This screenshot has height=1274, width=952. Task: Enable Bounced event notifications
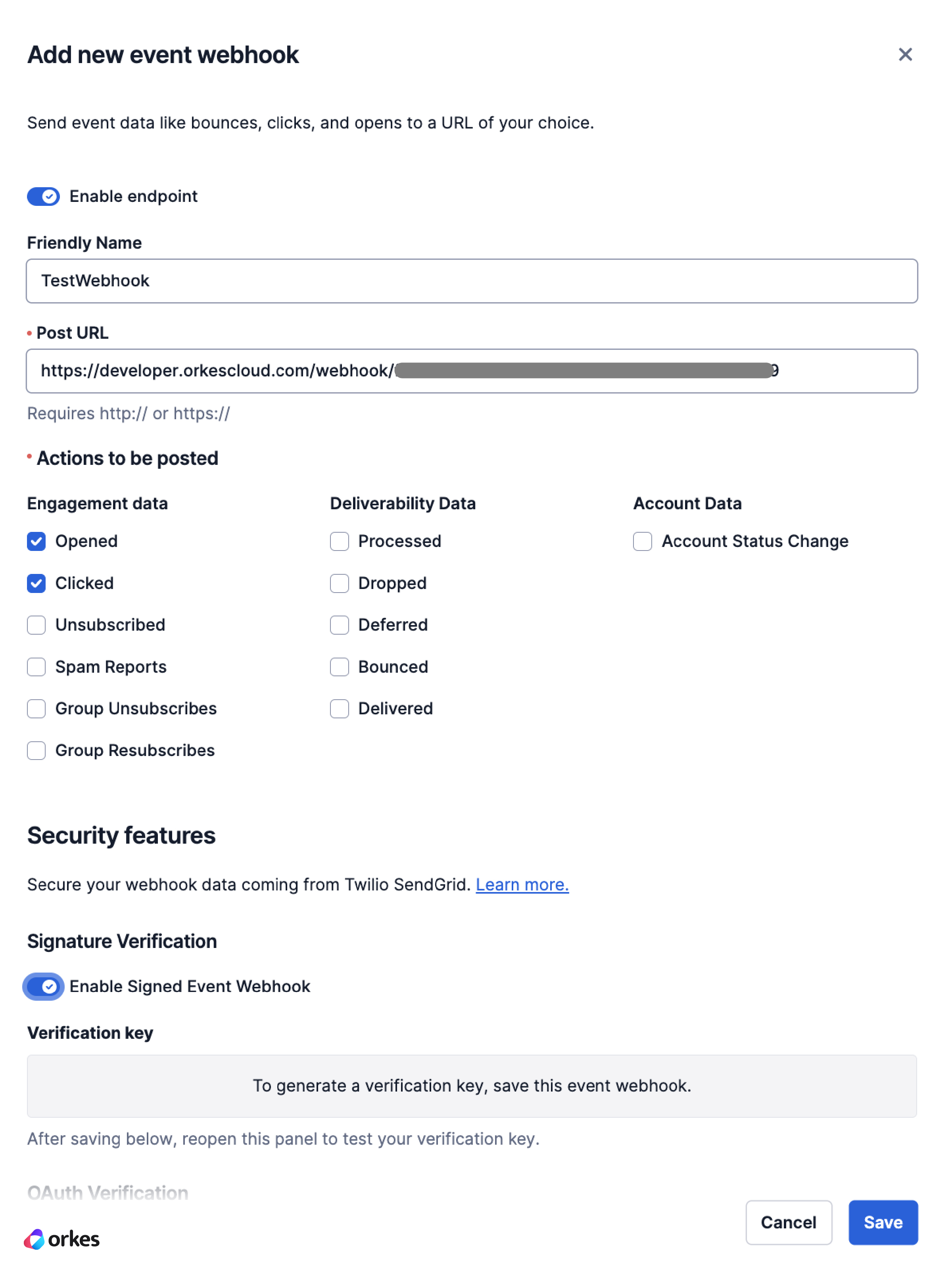coord(339,667)
